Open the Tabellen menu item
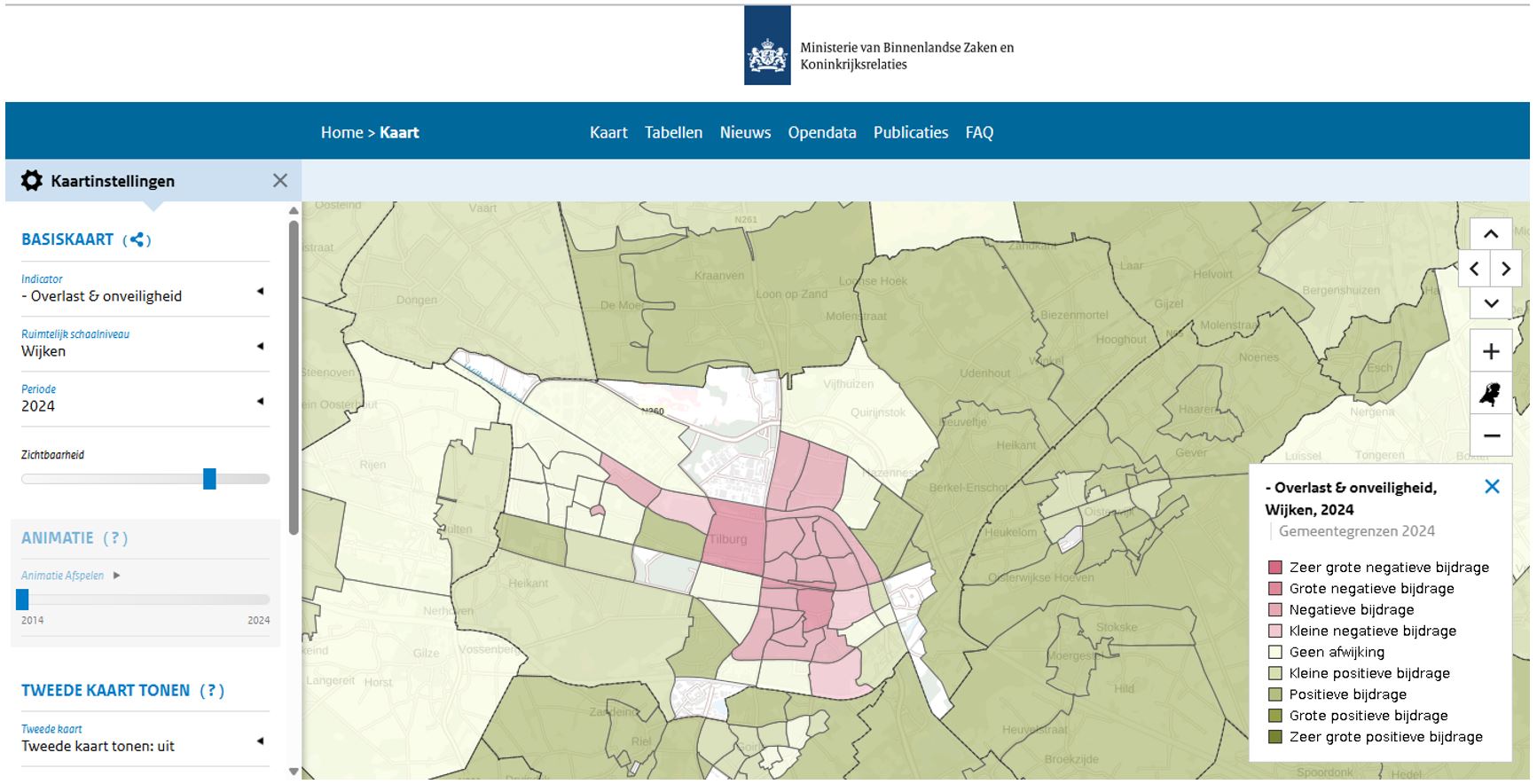 click(673, 132)
